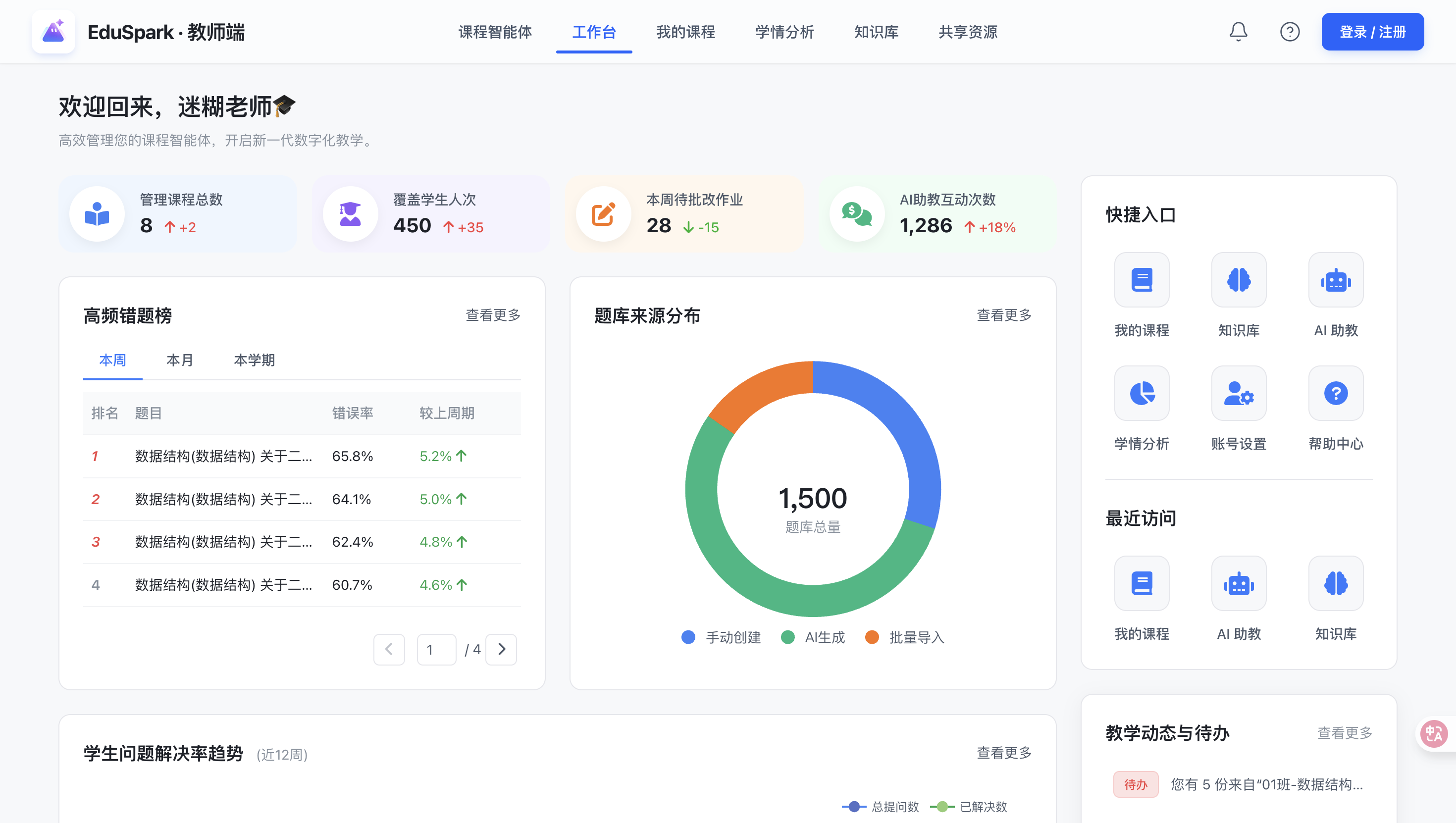The image size is (1456, 823).
Task: Open 我的课程 under 最近访问
Action: 1141,583
